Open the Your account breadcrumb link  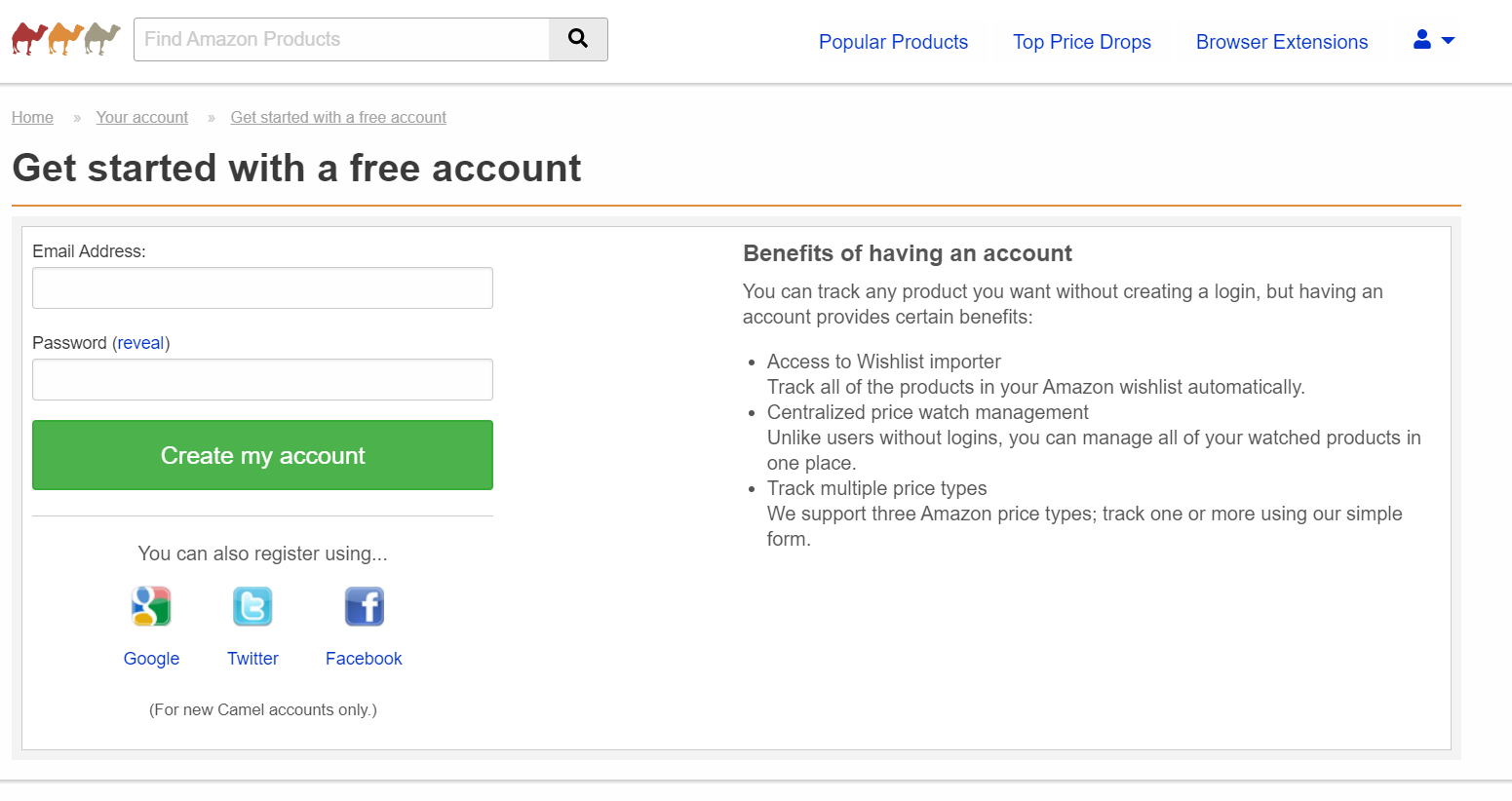pyautogui.click(x=142, y=118)
